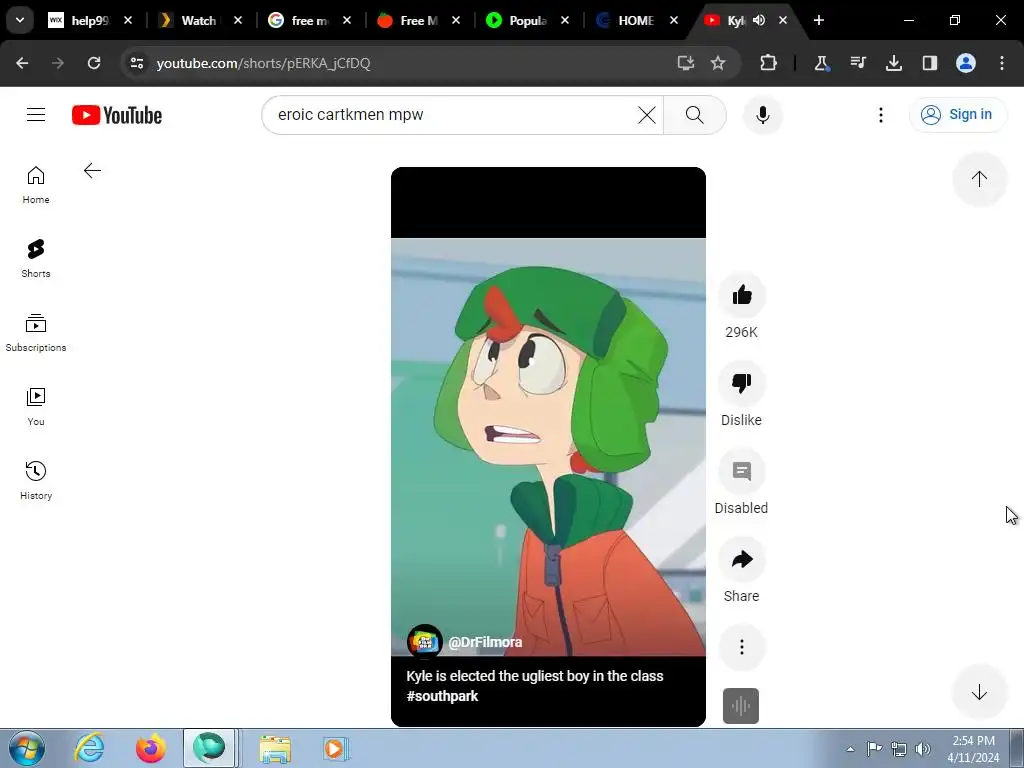The height and width of the screenshot is (768, 1024).
Task: Open History in the sidebar
Action: (x=36, y=480)
